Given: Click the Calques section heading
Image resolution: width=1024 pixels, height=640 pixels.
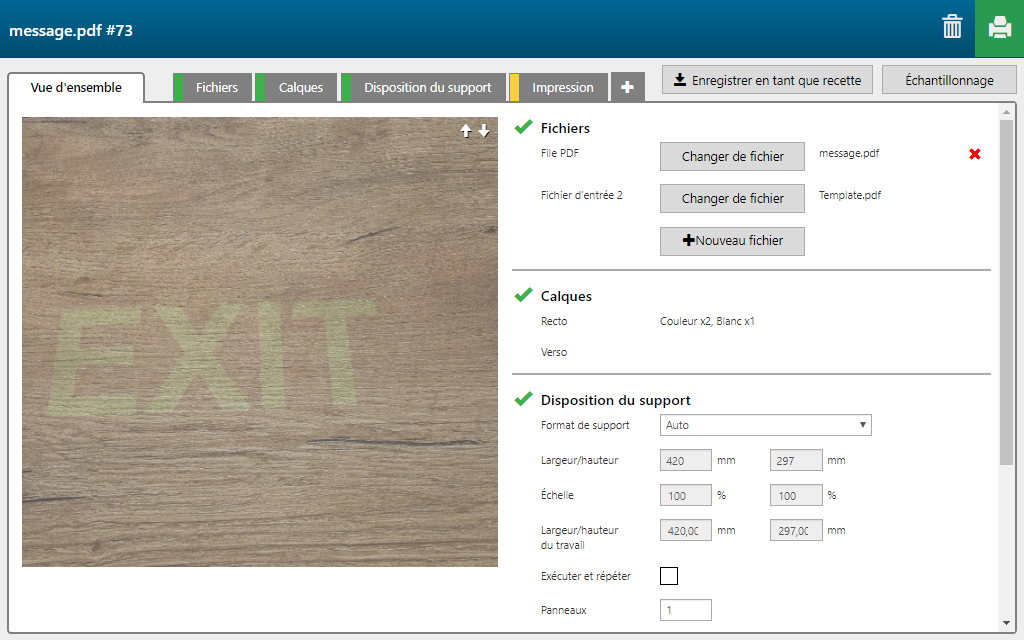Looking at the screenshot, I should click(566, 296).
